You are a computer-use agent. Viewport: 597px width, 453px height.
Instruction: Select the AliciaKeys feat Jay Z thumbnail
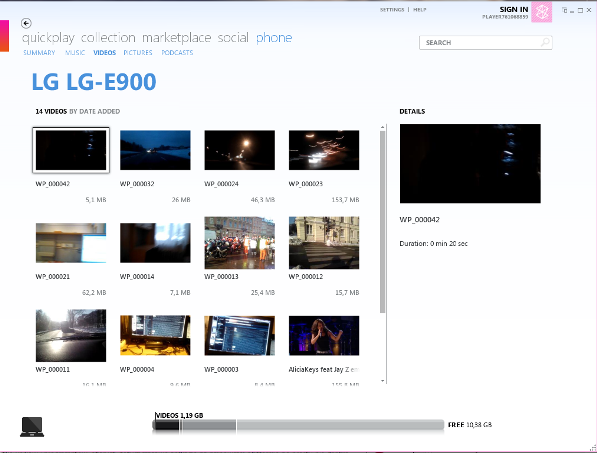(x=324, y=335)
